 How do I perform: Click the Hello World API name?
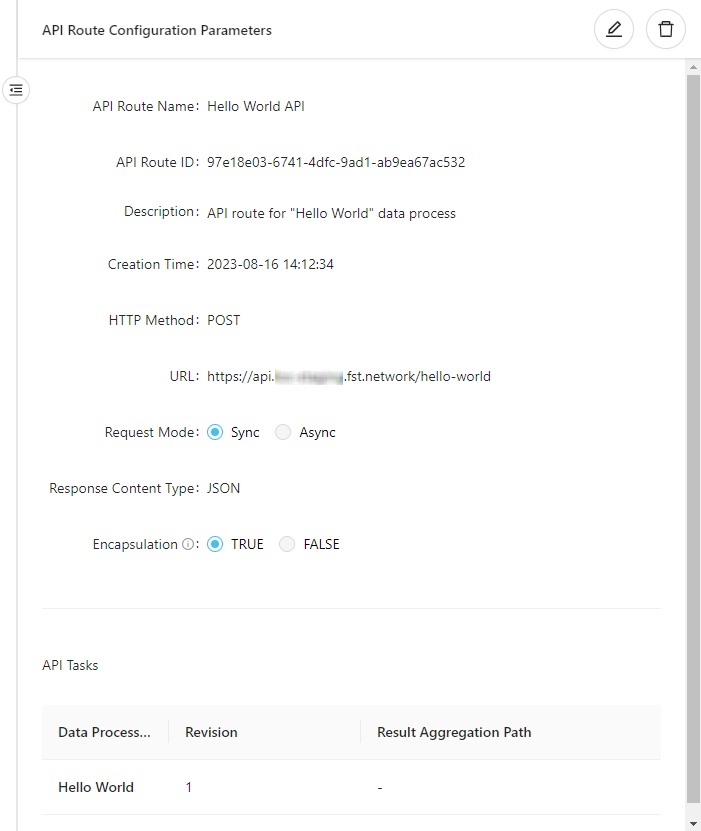[x=256, y=106]
